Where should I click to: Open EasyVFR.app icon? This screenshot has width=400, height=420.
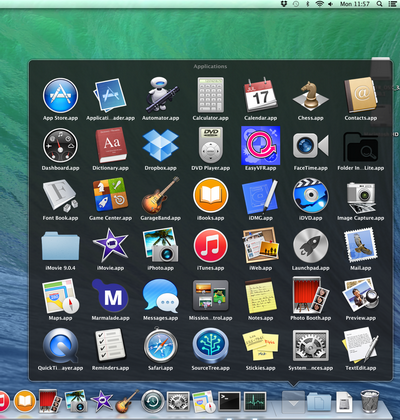pyautogui.click(x=260, y=146)
